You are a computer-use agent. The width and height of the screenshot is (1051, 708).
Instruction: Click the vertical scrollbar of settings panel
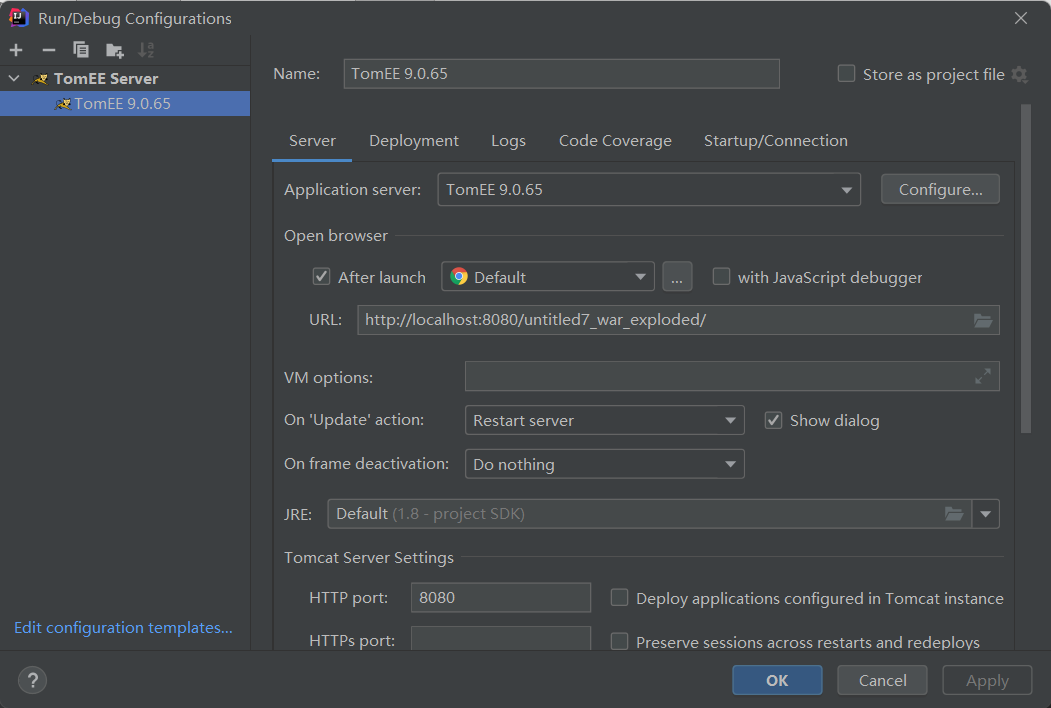tap(1026, 269)
